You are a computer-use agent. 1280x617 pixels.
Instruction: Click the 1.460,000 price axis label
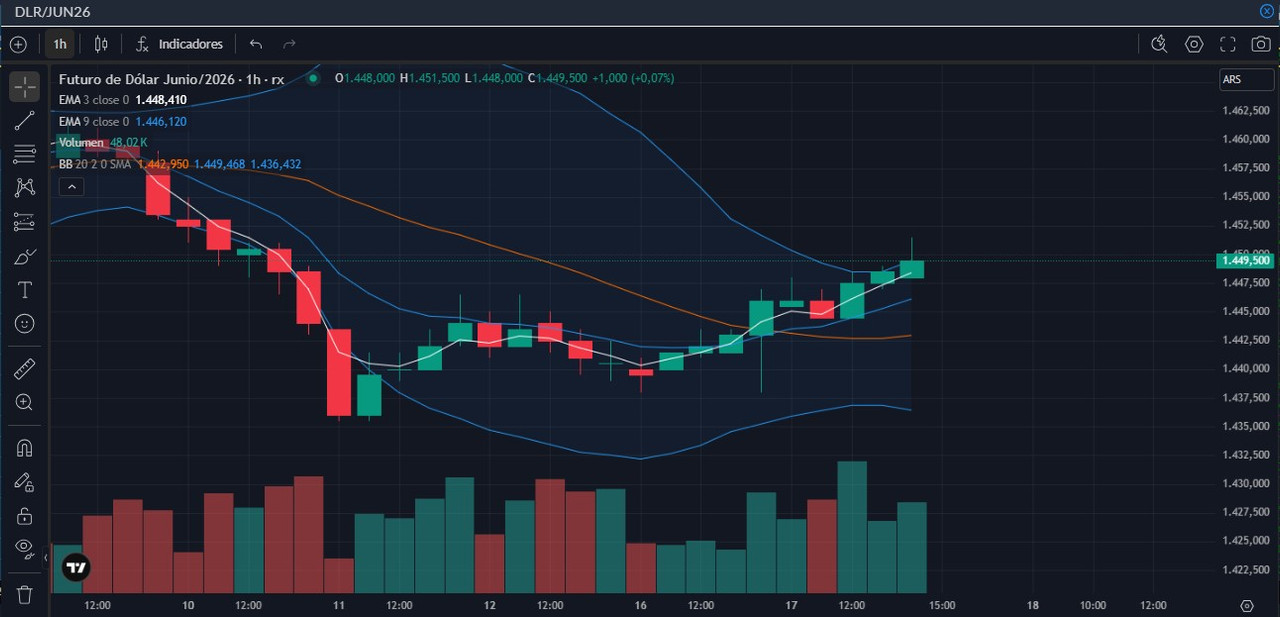pos(1245,139)
